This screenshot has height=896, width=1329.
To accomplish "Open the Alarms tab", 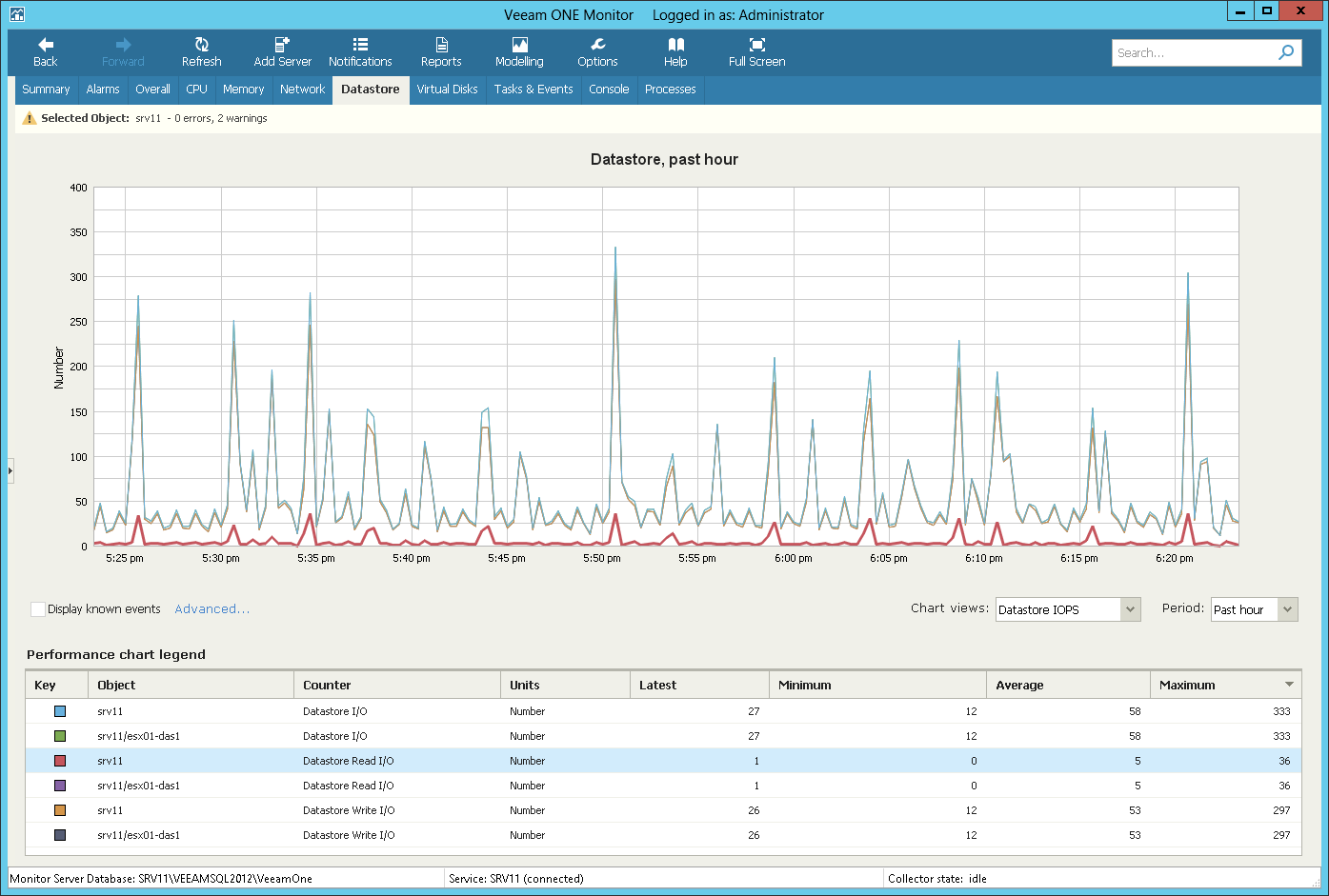I will coord(103,90).
